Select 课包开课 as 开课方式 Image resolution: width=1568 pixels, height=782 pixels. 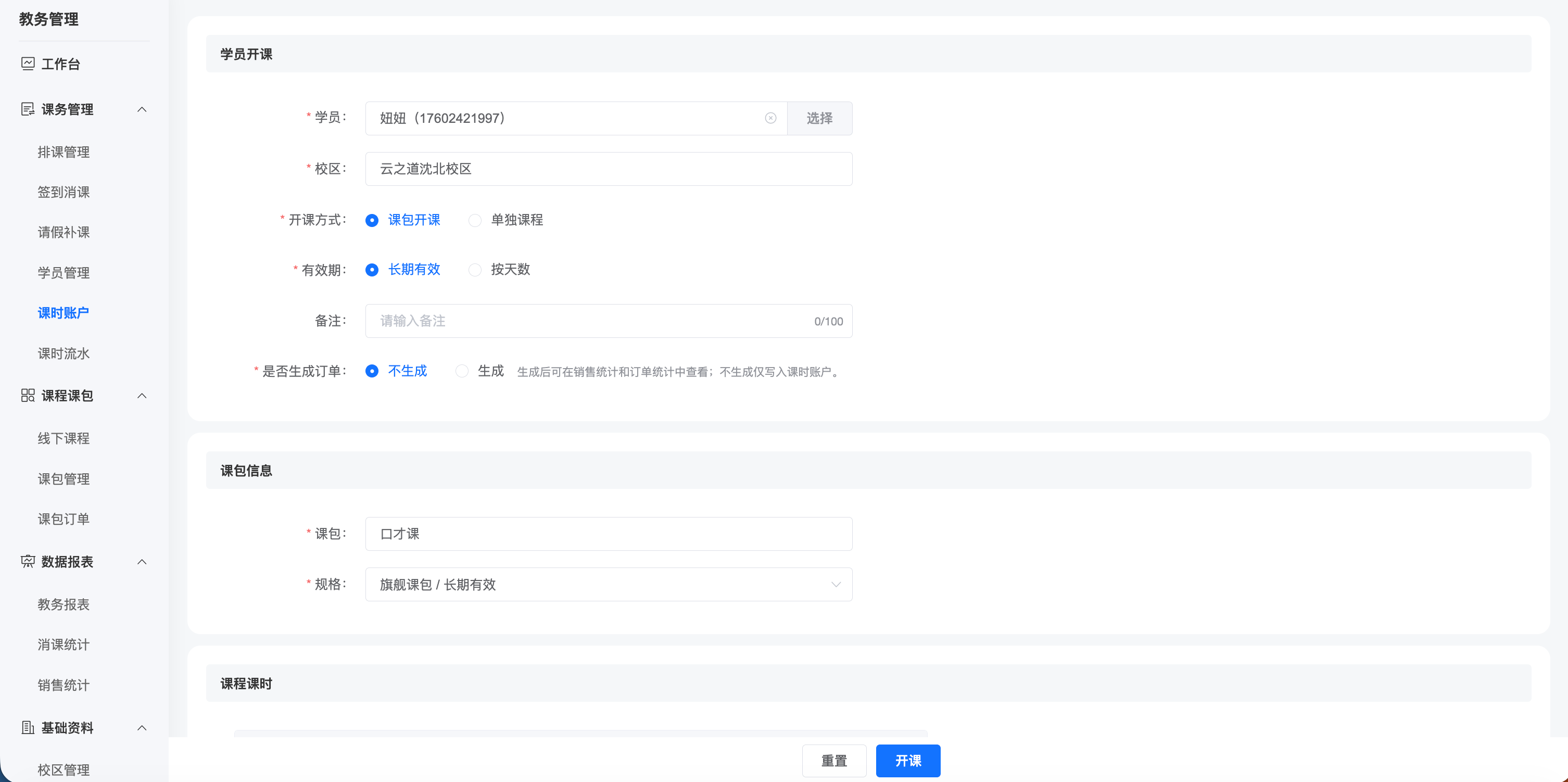[x=402, y=220]
